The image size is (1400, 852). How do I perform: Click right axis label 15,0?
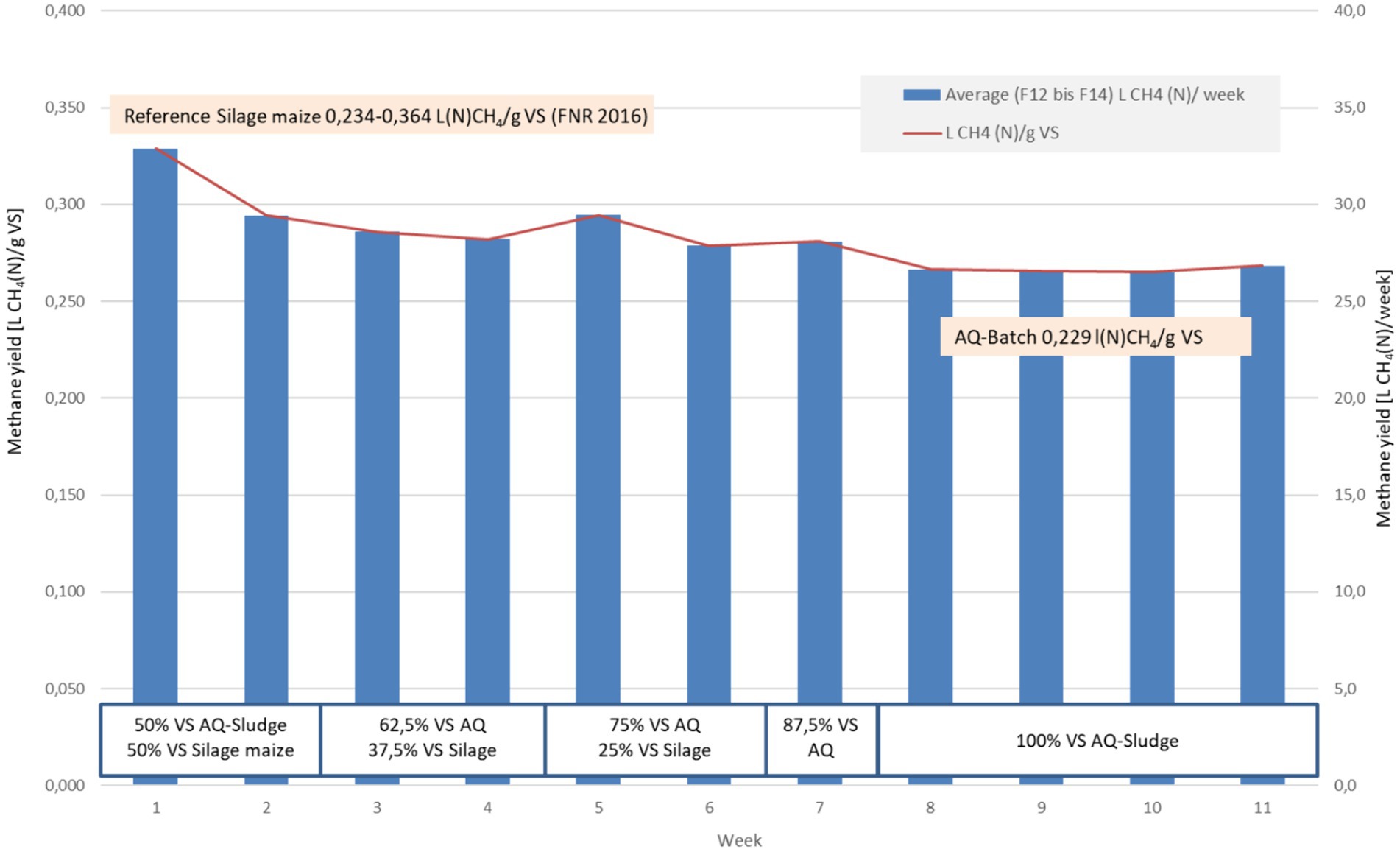1350,495
